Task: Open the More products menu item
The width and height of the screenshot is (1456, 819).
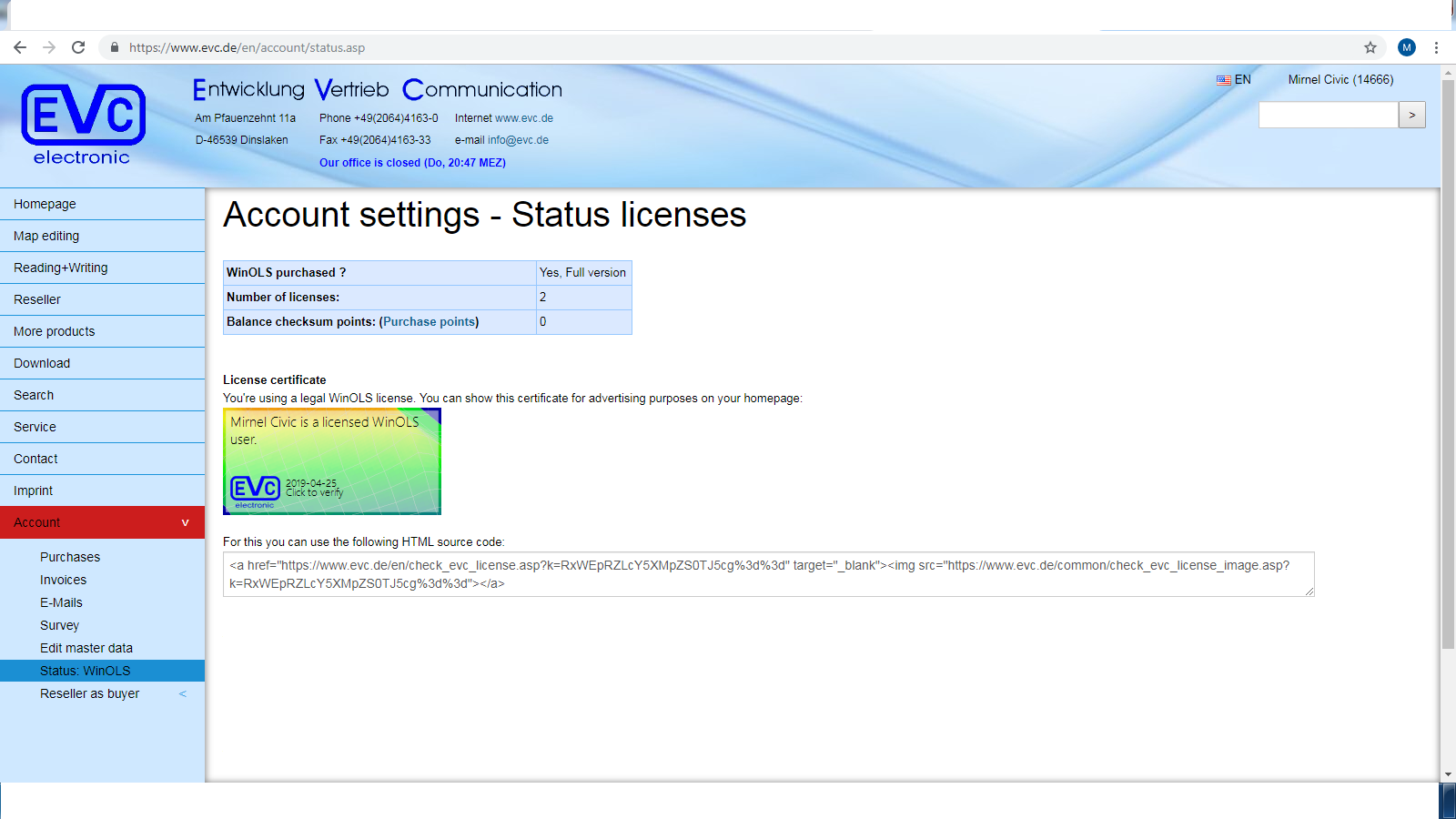Action: coord(102,331)
